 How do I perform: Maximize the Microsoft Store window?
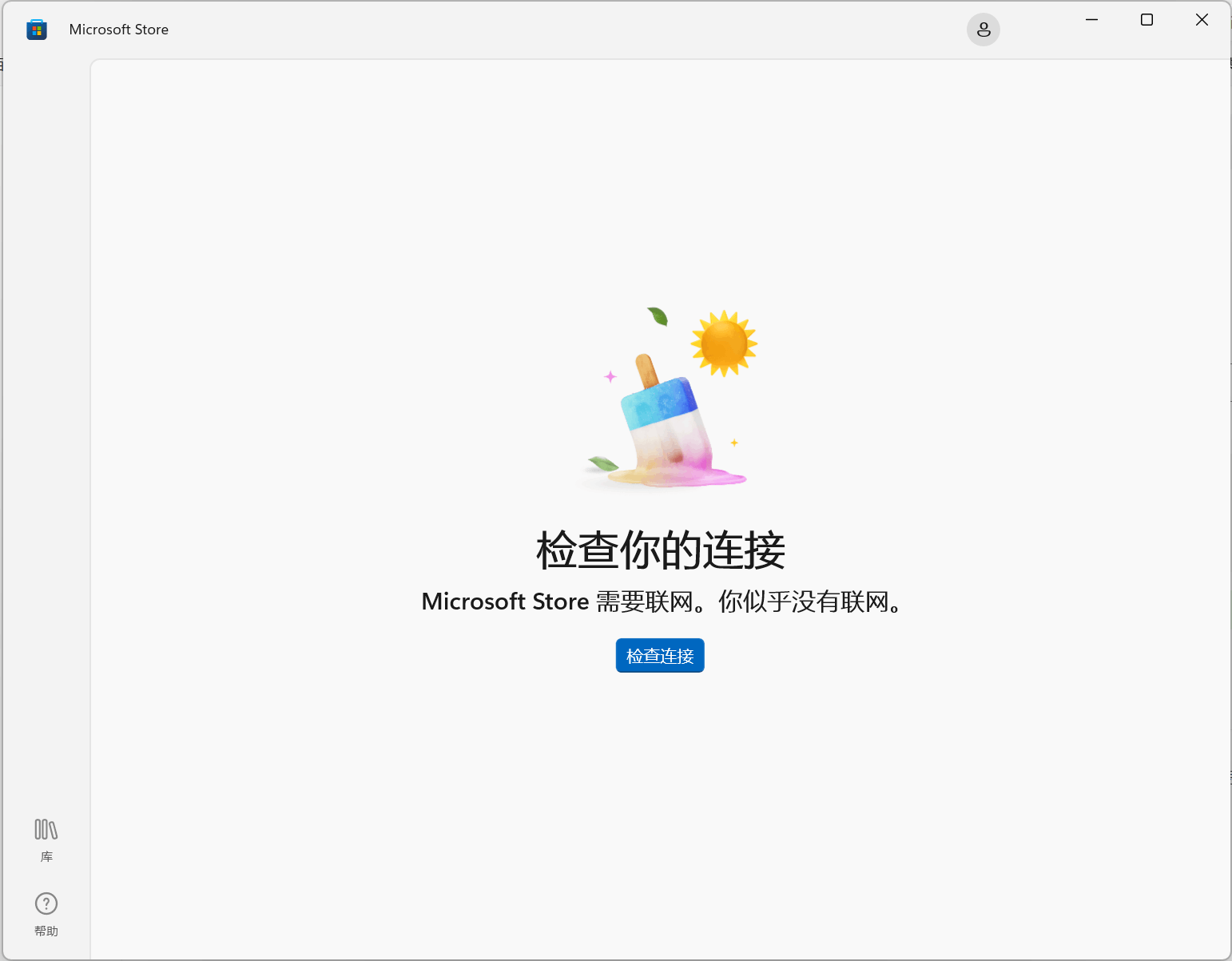pos(1147,20)
